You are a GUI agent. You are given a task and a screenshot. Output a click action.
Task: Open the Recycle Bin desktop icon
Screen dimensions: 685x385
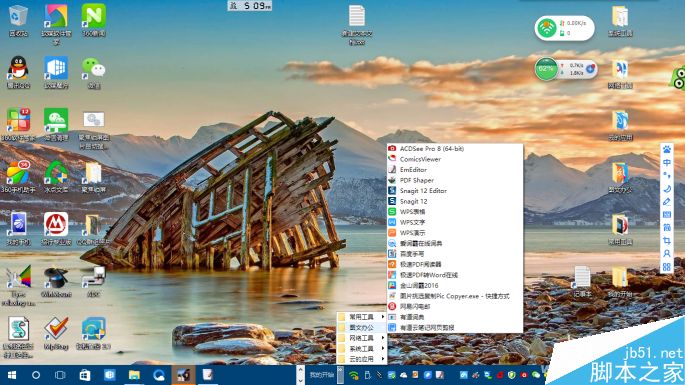[x=18, y=20]
